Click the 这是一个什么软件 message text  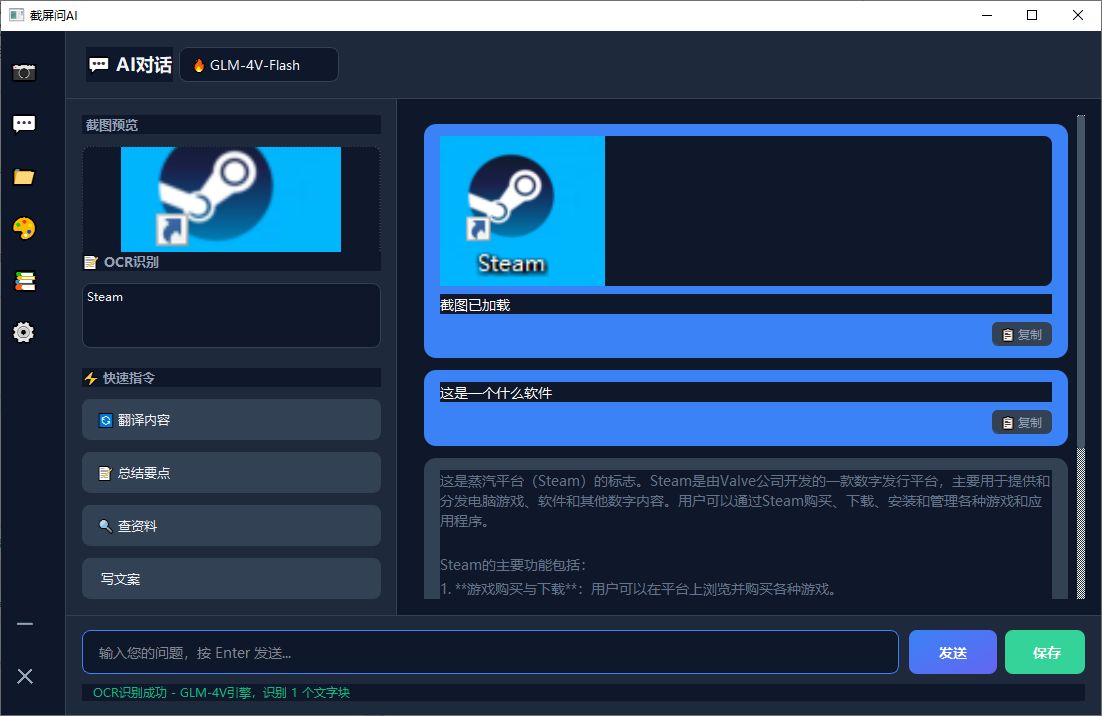(x=496, y=393)
